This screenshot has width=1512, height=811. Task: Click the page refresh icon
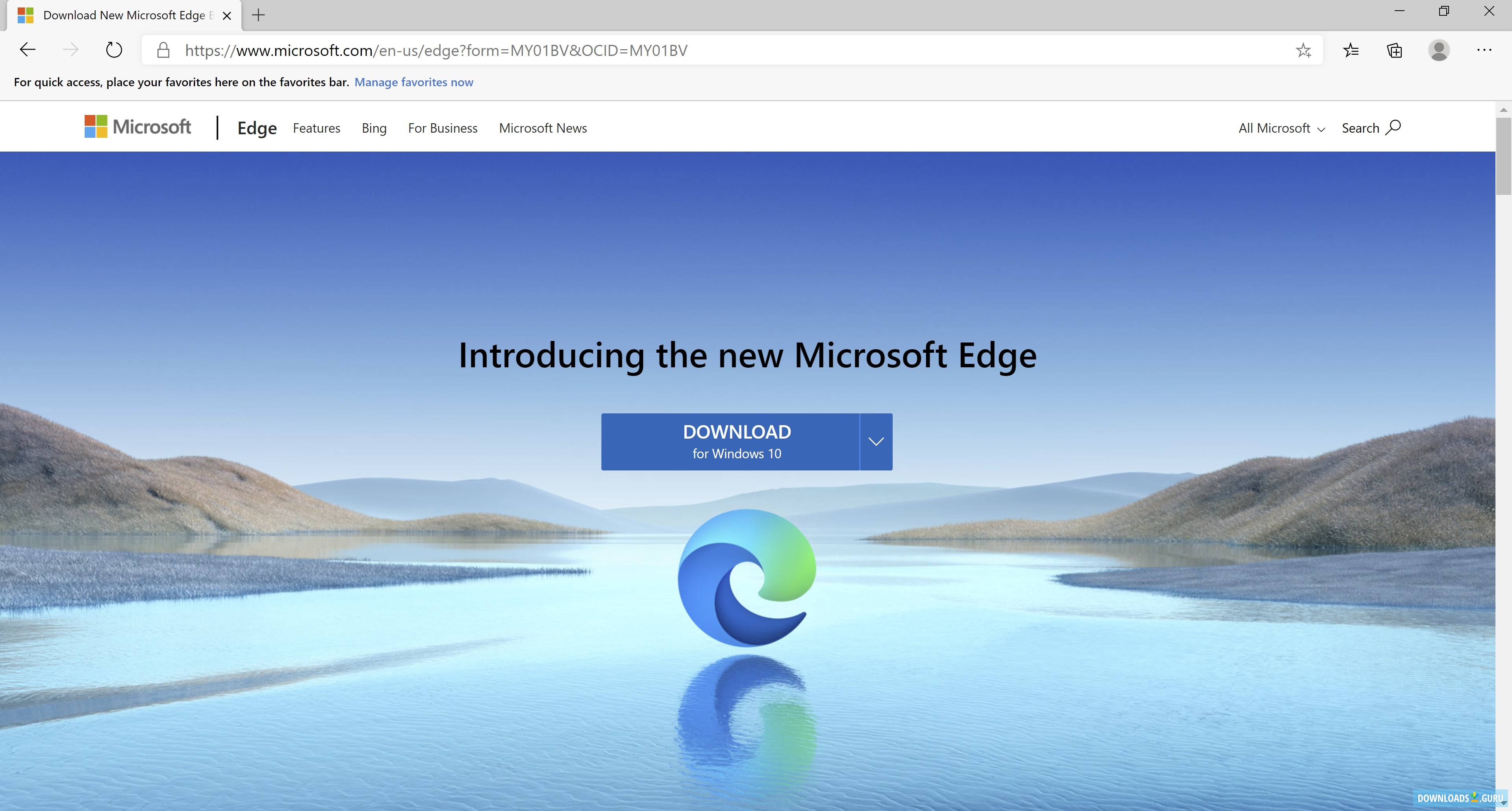114,50
